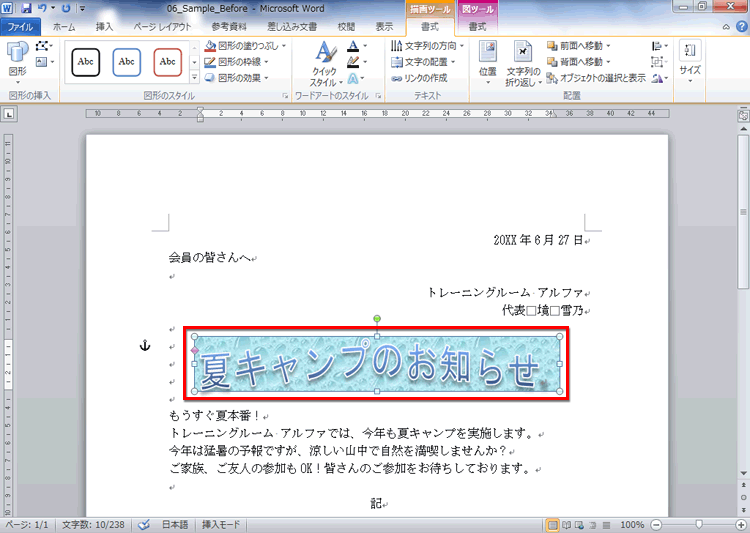Click the tab selector box left of ruler
This screenshot has width=750, height=533.
(x=9, y=114)
